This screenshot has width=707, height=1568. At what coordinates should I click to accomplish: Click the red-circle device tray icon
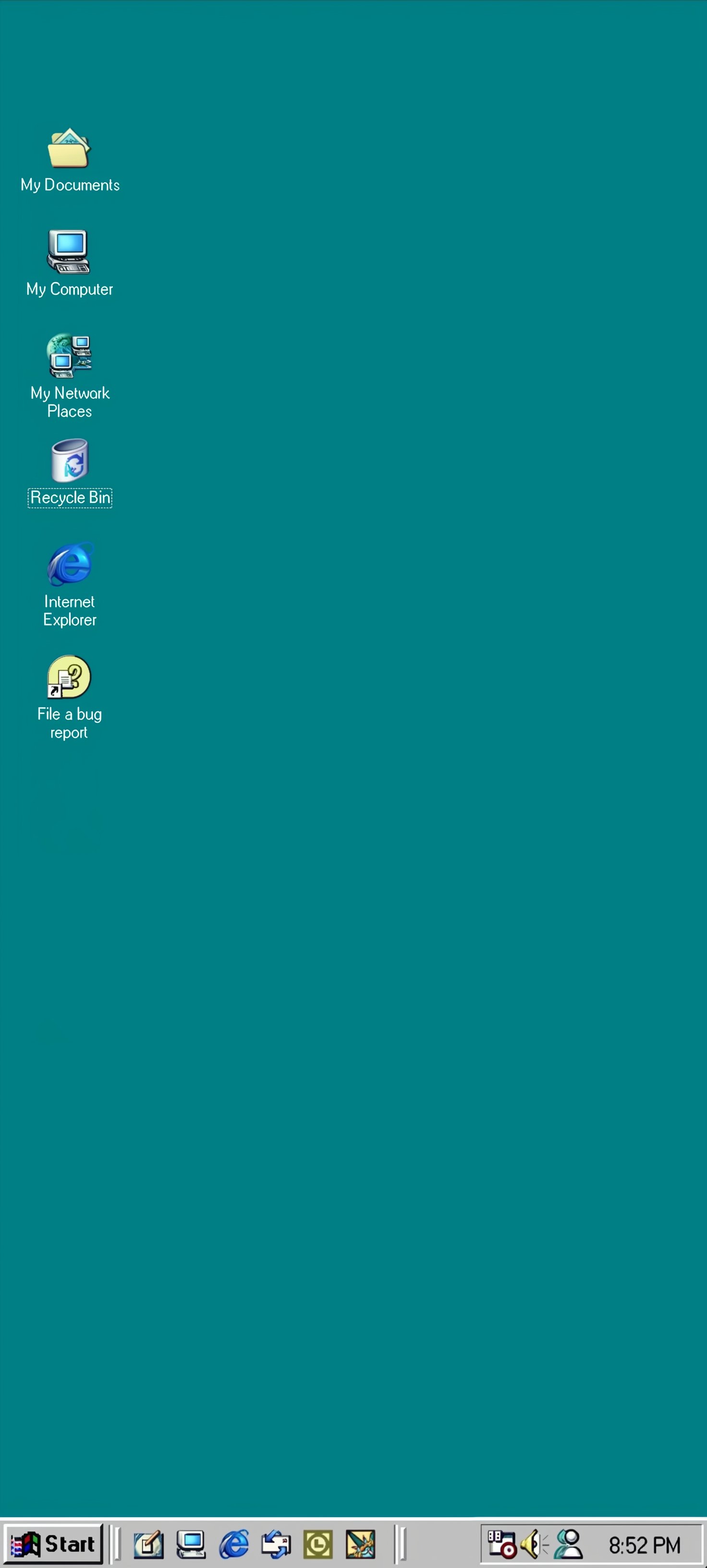[502, 1544]
